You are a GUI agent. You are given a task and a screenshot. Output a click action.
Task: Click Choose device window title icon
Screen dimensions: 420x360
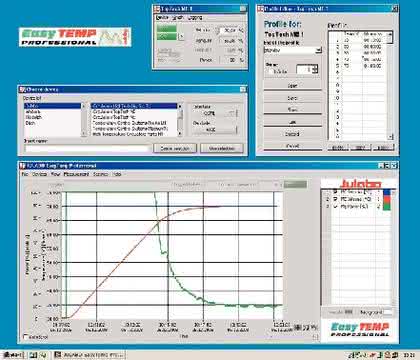point(22,89)
